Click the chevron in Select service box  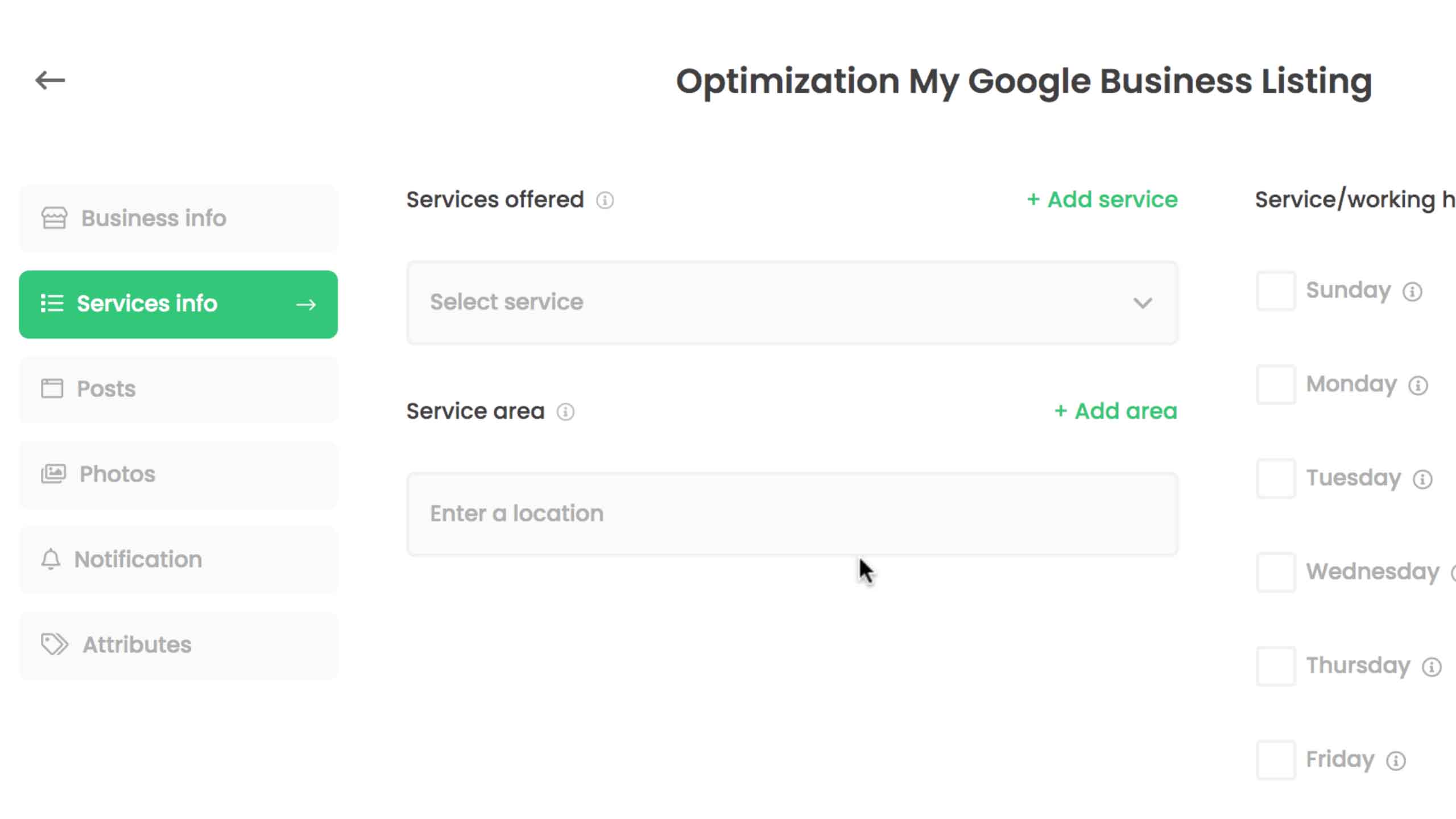pos(1142,303)
